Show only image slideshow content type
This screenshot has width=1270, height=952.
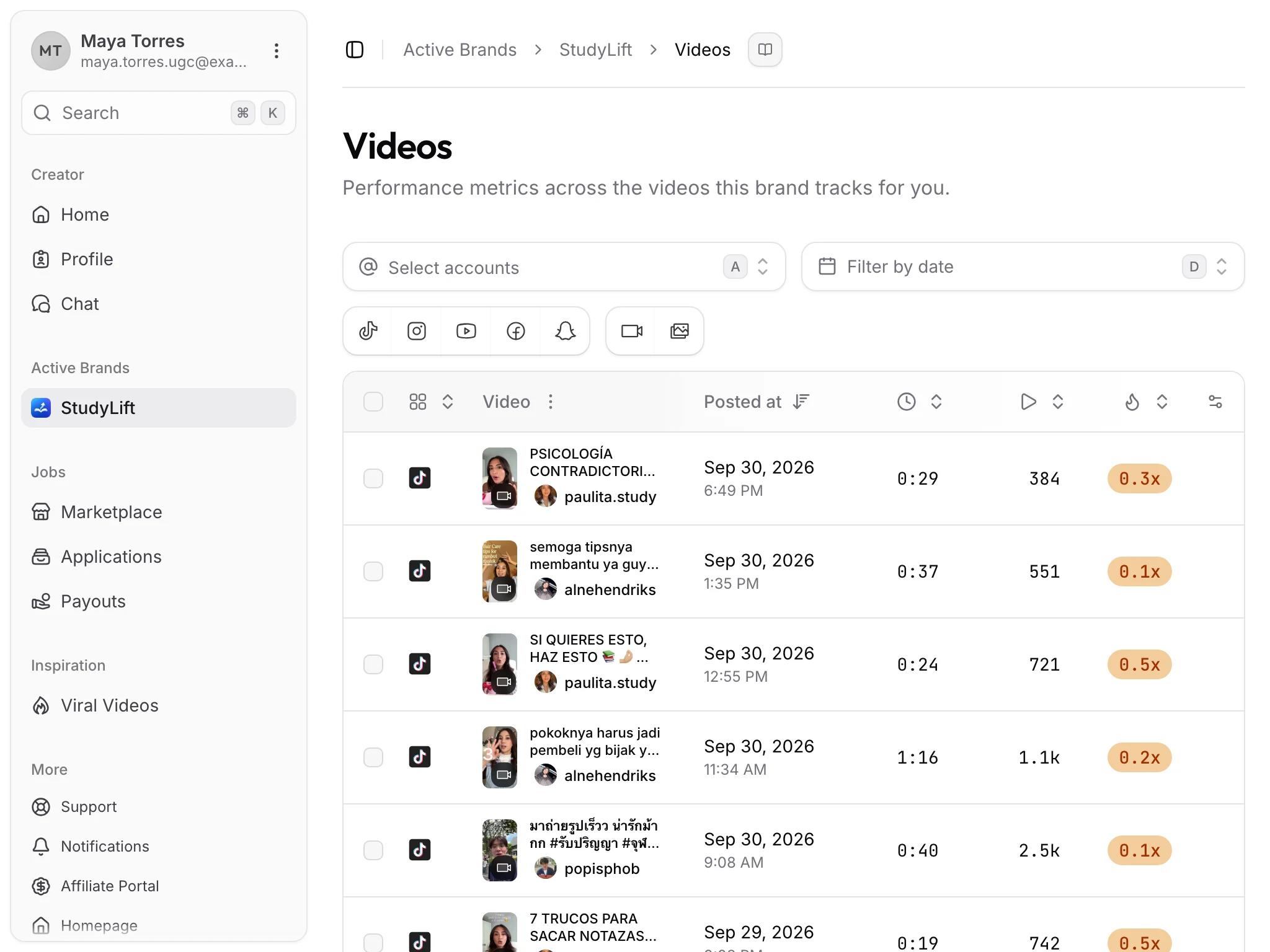[680, 331]
